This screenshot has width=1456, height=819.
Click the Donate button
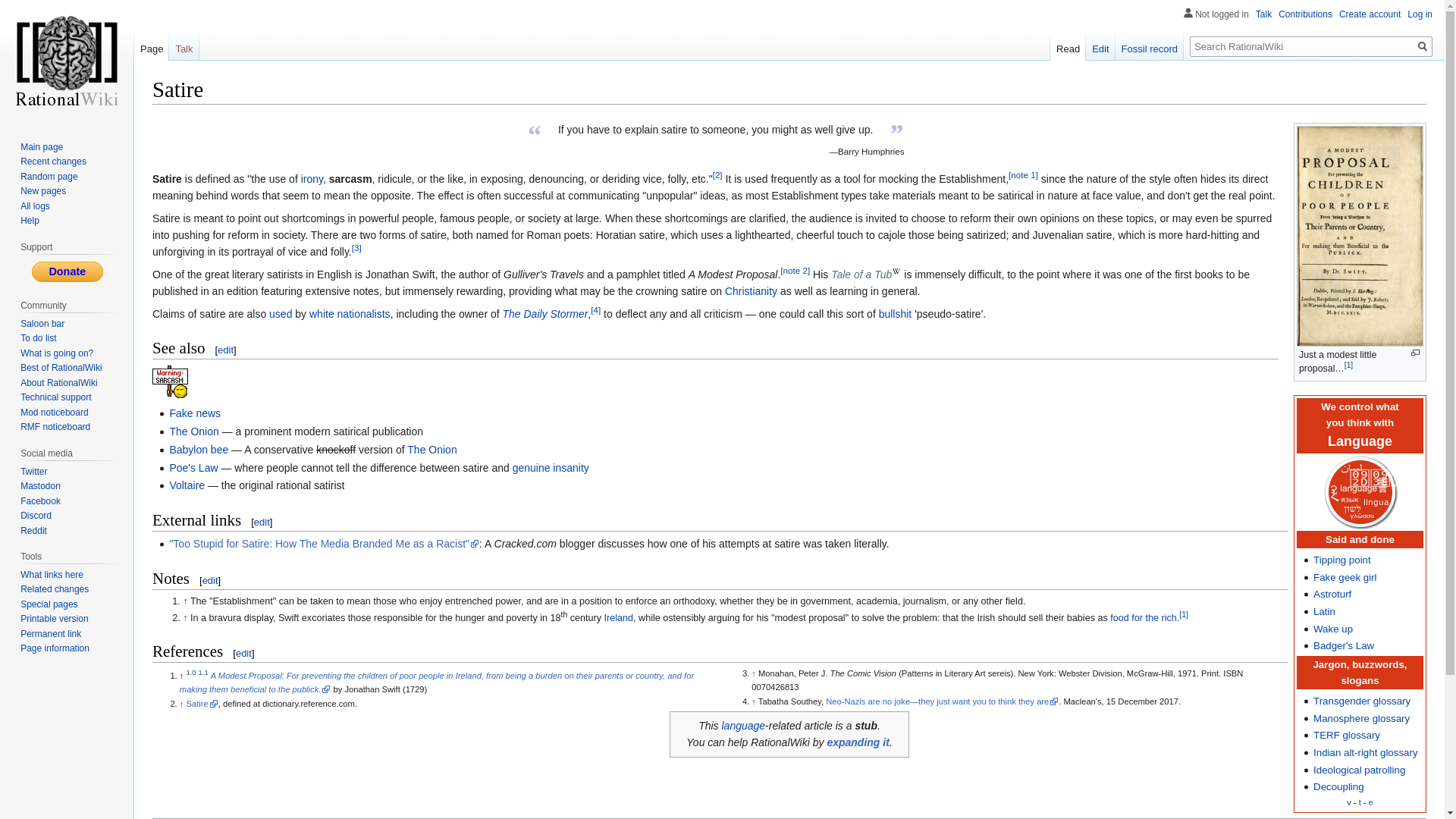tap(67, 271)
